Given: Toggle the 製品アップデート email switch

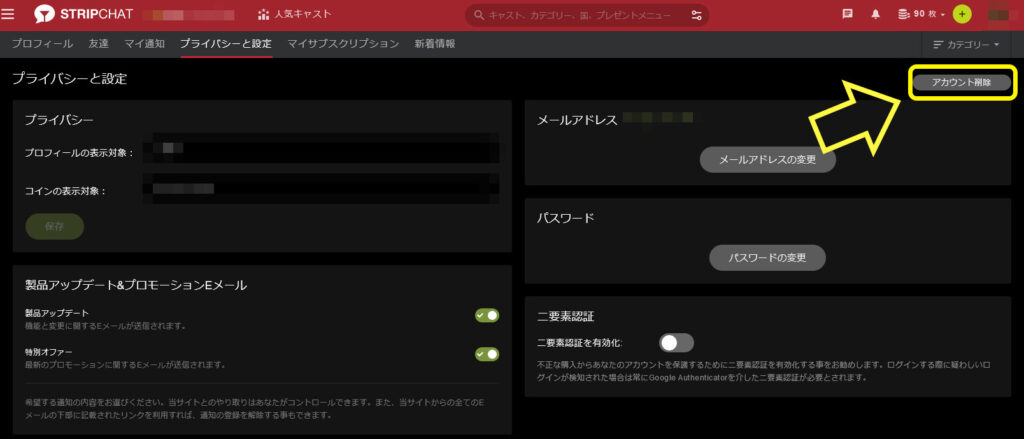Looking at the screenshot, I should point(487,316).
